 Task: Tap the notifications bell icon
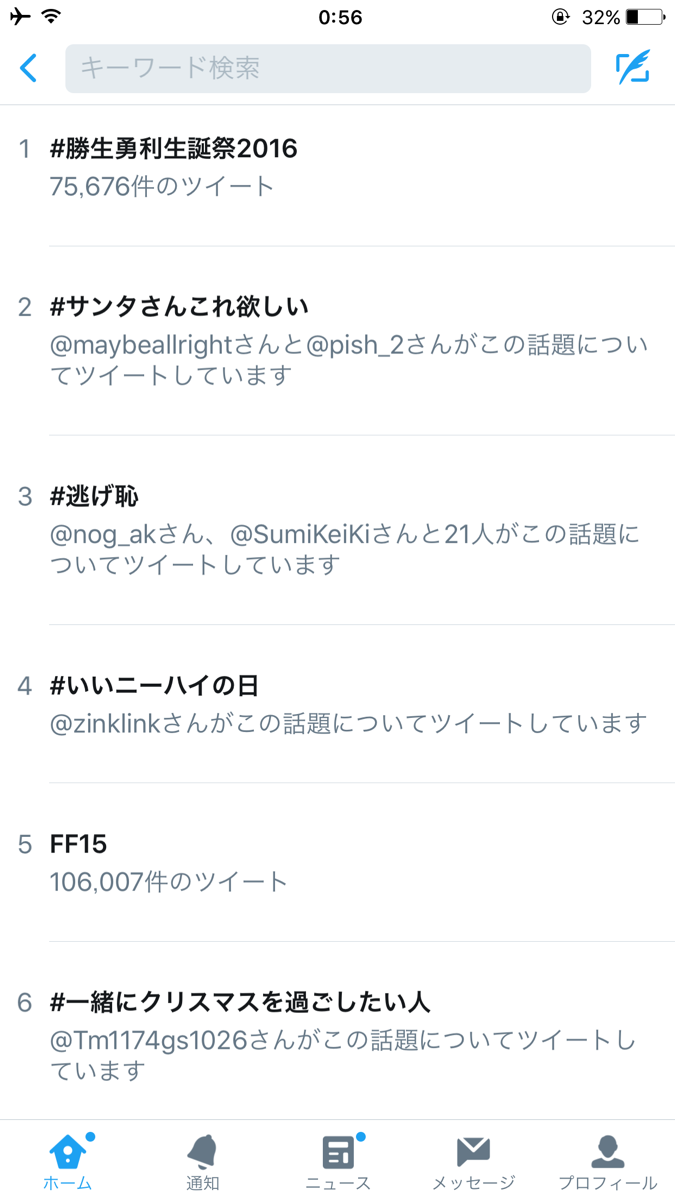(x=202, y=1152)
